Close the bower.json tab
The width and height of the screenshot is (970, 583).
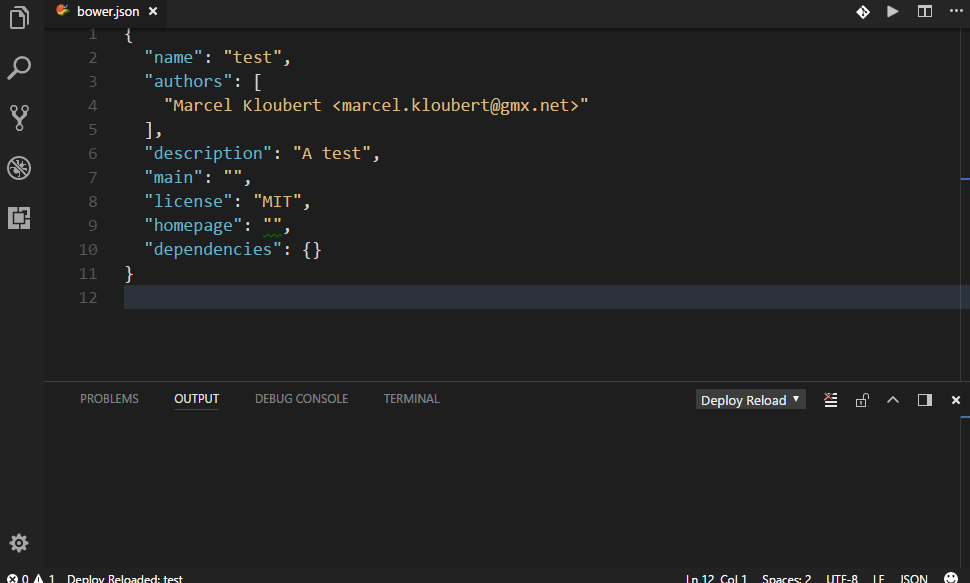pos(153,11)
